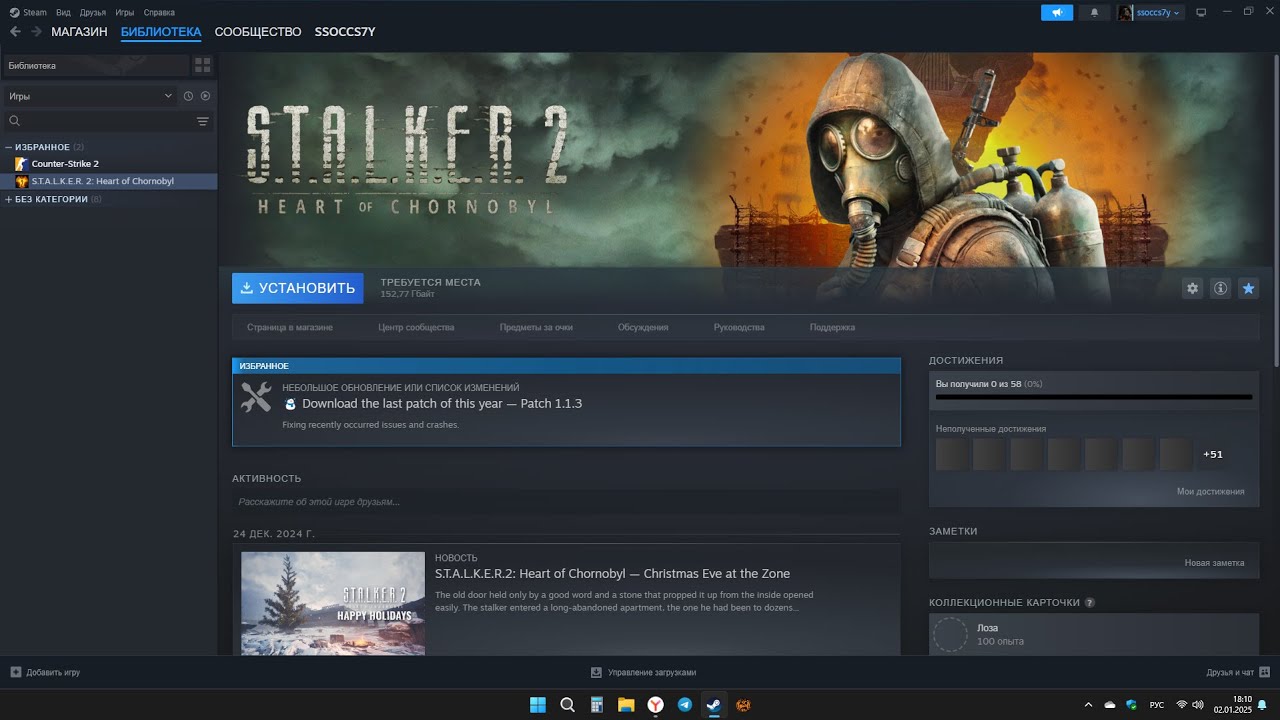Click the recent activity clock icon

(x=188, y=96)
